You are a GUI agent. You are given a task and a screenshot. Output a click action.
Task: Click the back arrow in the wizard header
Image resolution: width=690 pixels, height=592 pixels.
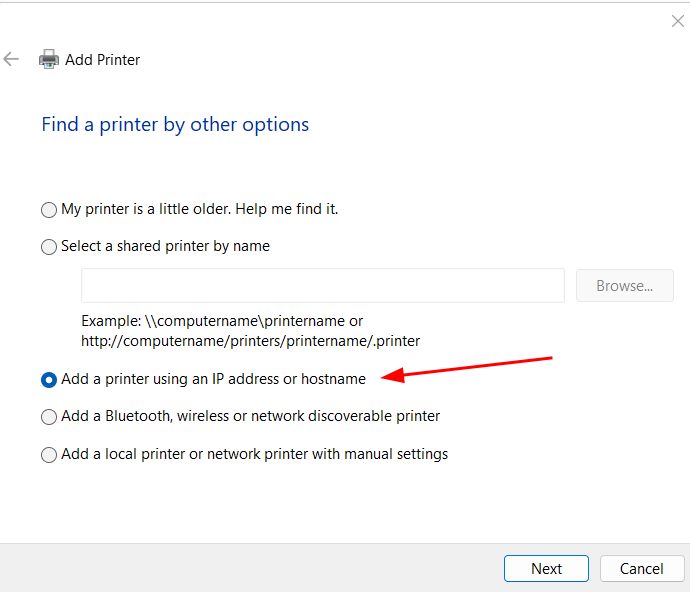click(12, 59)
